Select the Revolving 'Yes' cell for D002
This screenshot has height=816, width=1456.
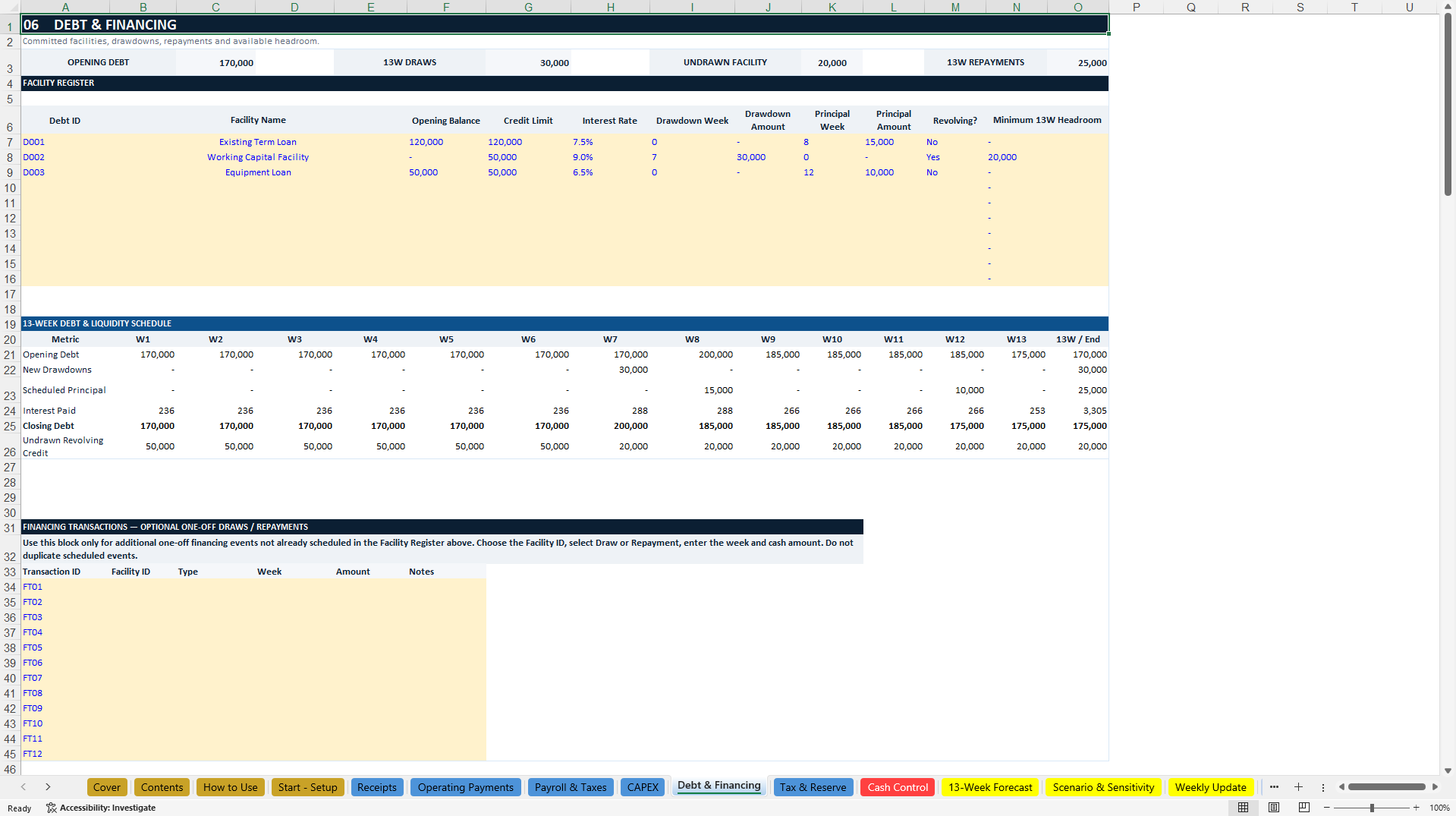[954, 157]
